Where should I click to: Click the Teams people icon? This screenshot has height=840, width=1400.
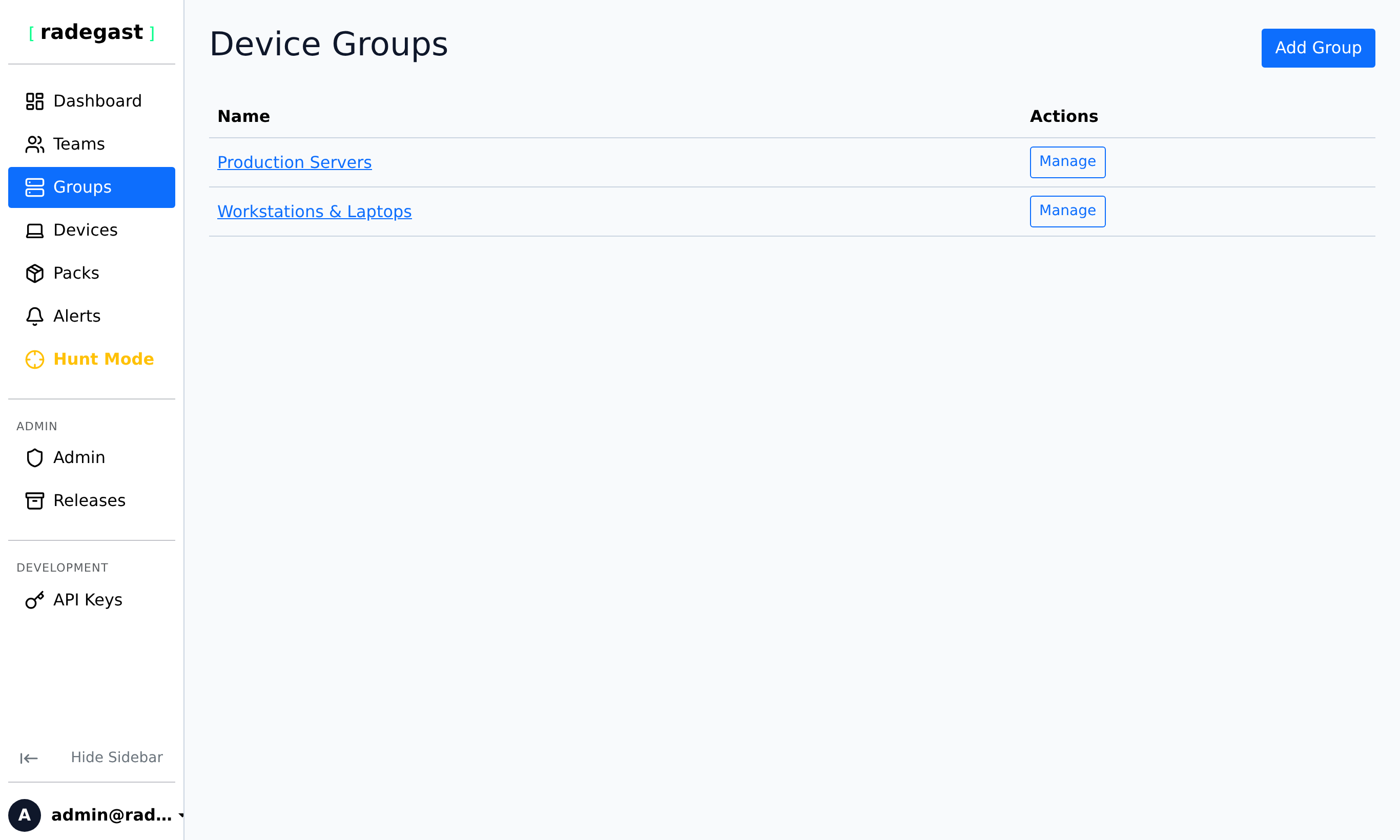point(34,144)
